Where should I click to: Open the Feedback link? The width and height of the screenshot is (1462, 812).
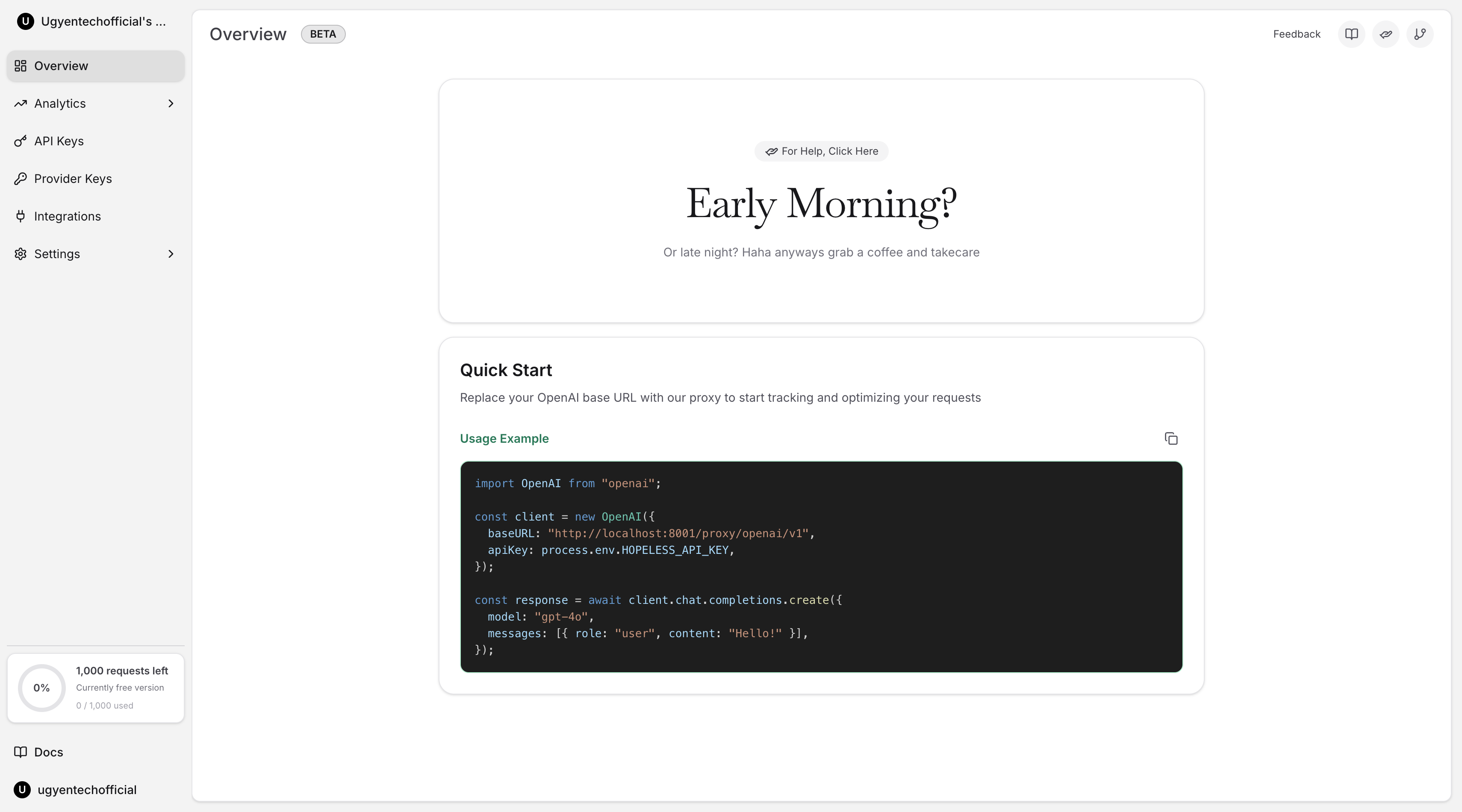click(1296, 34)
